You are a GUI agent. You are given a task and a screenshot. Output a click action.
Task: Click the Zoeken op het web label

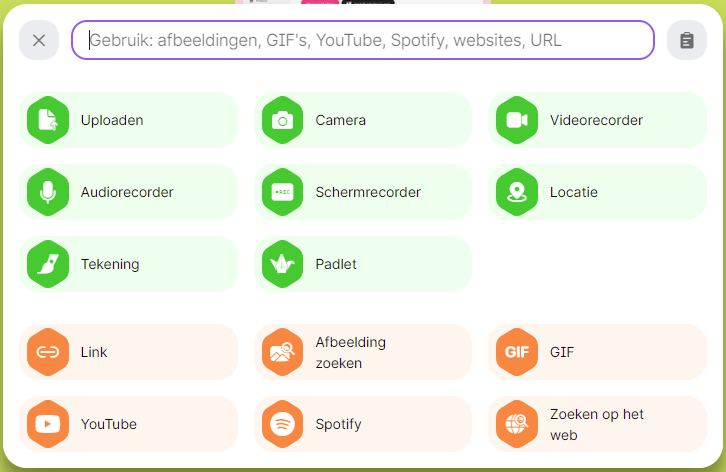[597, 424]
